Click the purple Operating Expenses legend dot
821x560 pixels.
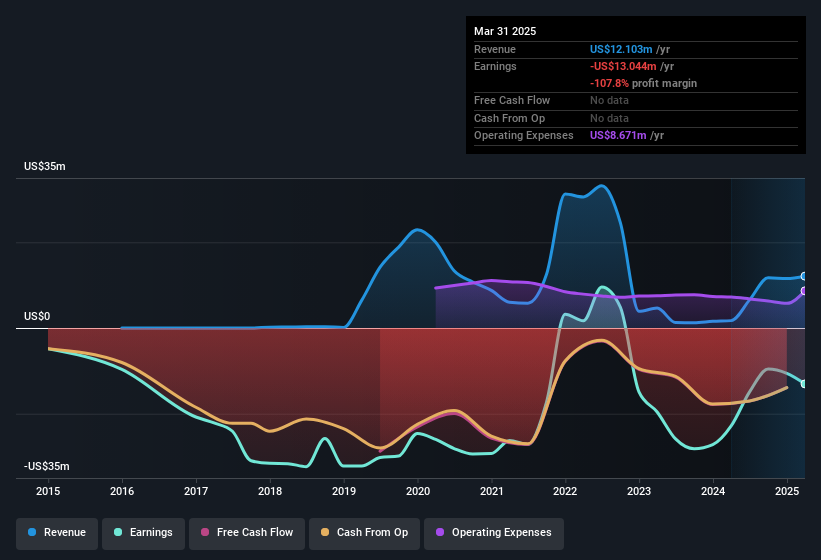point(440,532)
